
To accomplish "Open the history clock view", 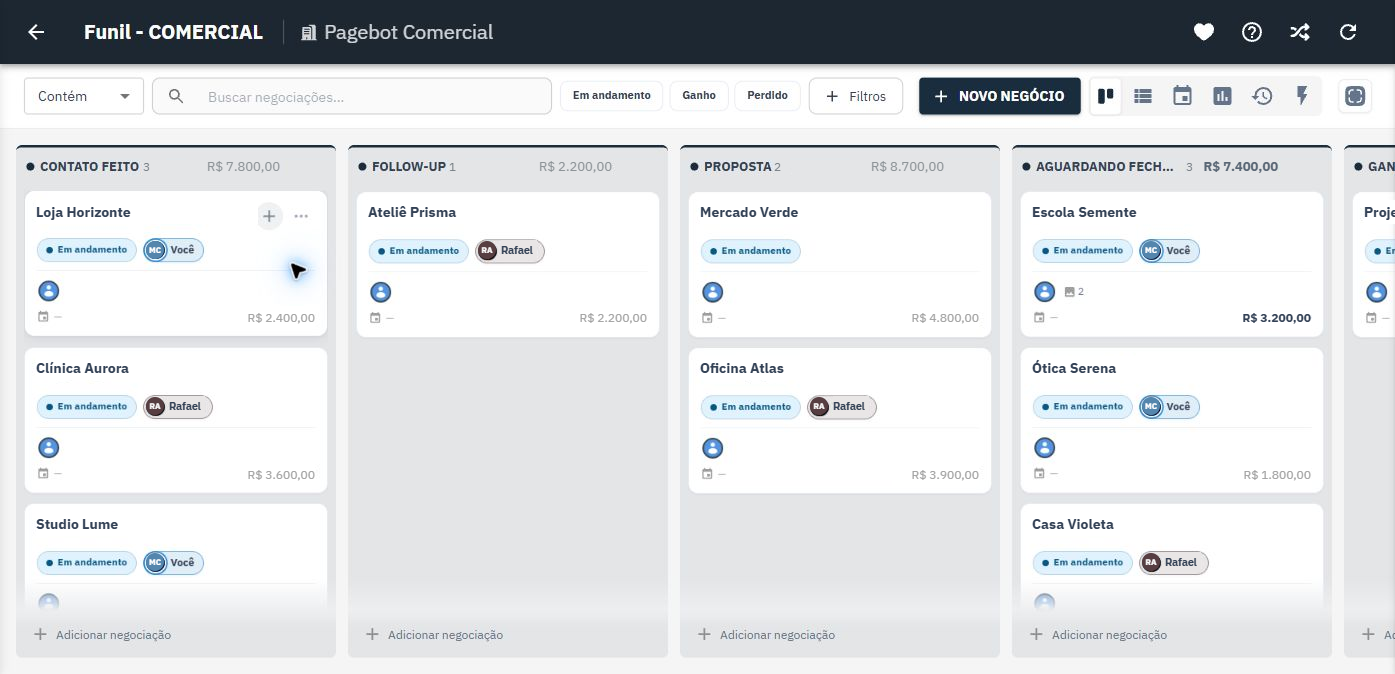I will (1262, 96).
